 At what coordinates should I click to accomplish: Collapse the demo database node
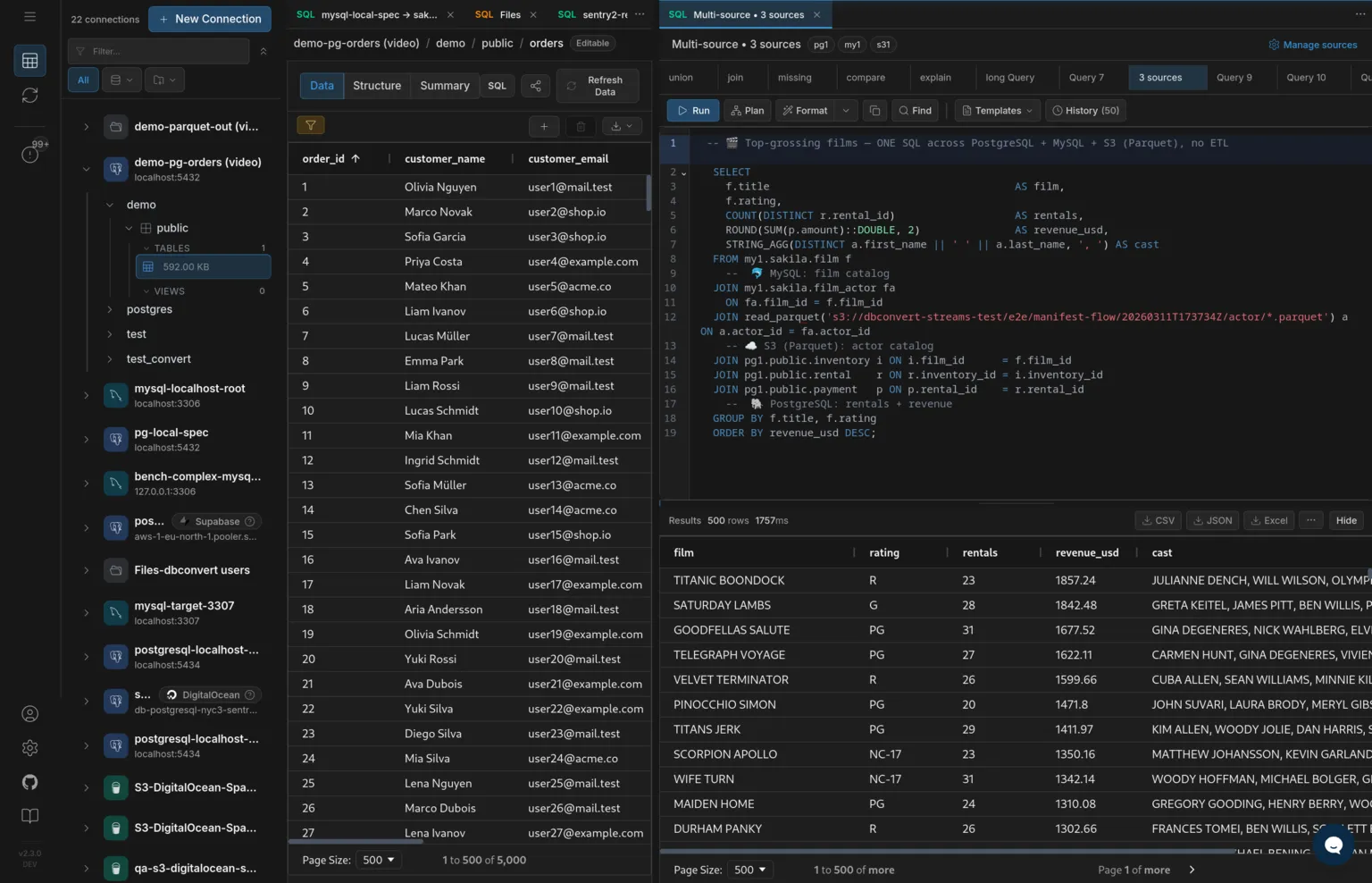[x=109, y=205]
